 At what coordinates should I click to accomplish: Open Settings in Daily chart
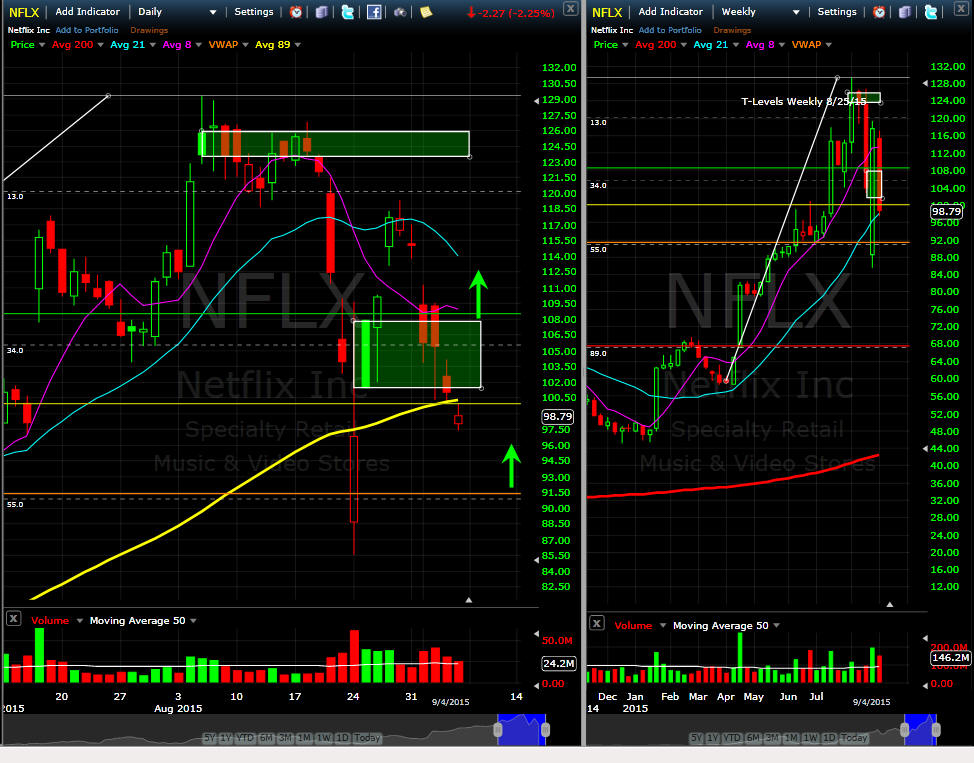[x=253, y=12]
